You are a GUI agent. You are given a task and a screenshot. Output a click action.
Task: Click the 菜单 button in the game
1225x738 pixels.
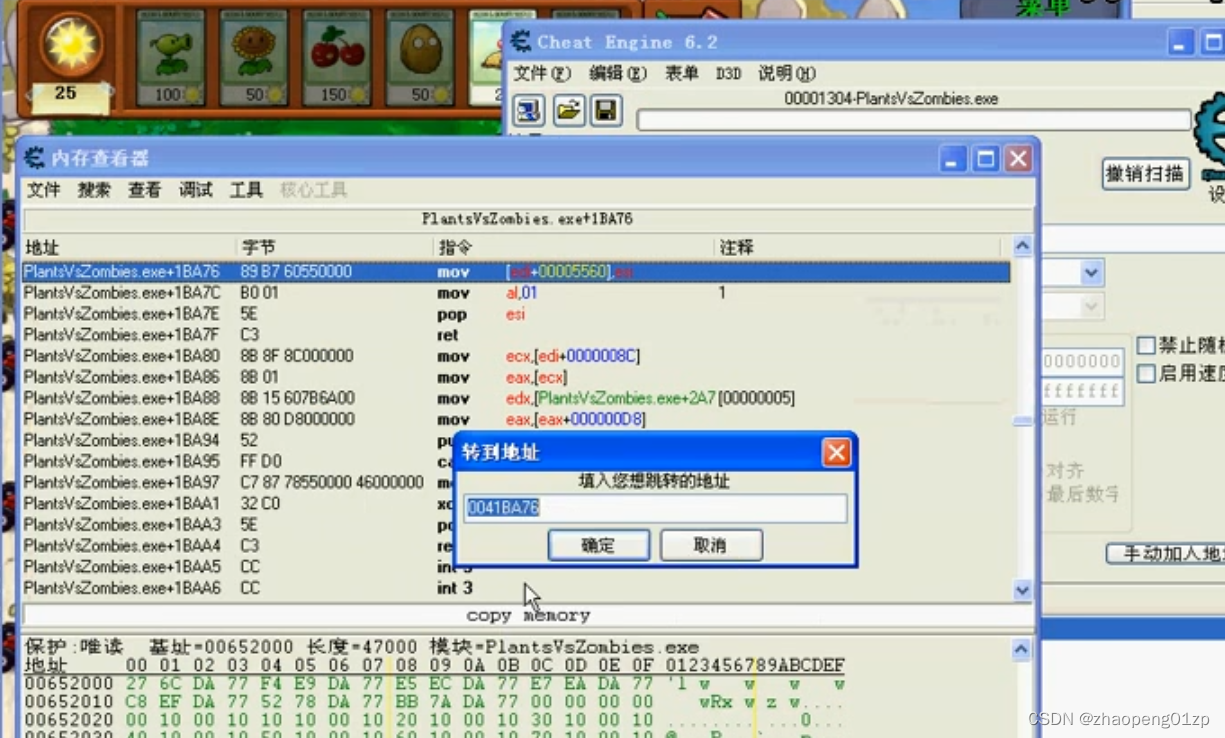pos(1044,9)
